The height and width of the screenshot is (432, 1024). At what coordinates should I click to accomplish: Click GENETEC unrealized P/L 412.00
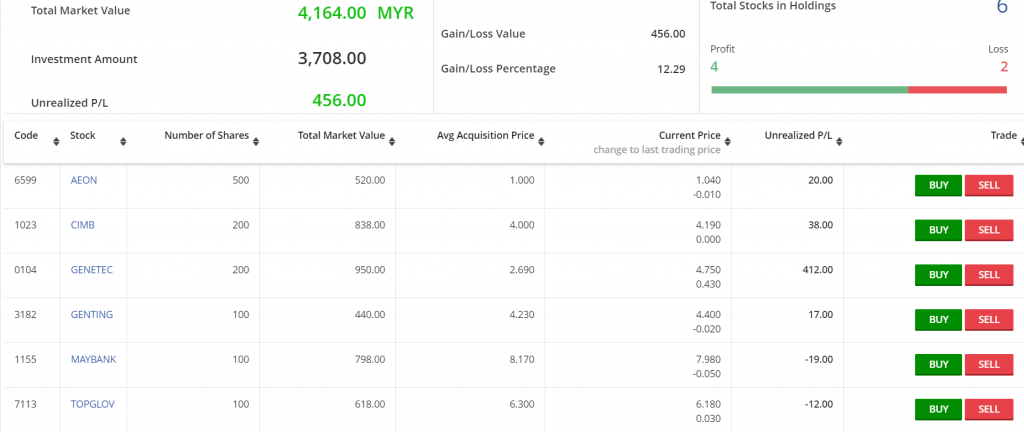(818, 270)
